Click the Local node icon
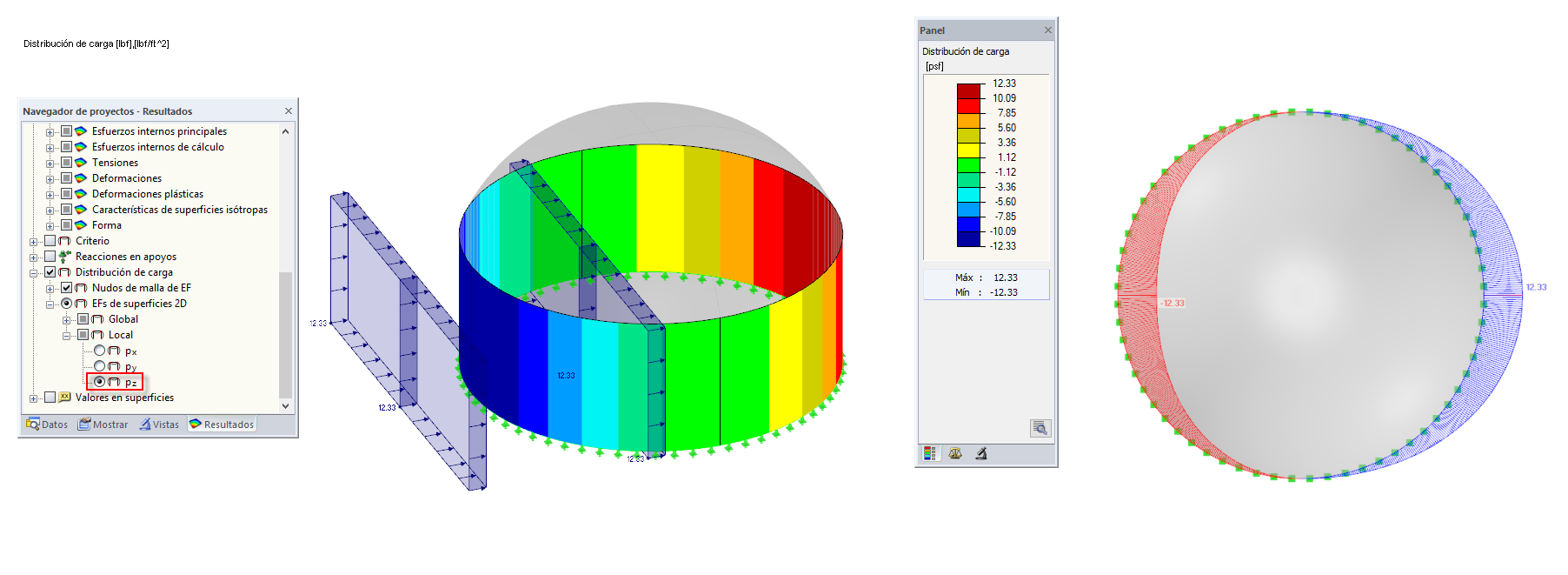 (97, 335)
